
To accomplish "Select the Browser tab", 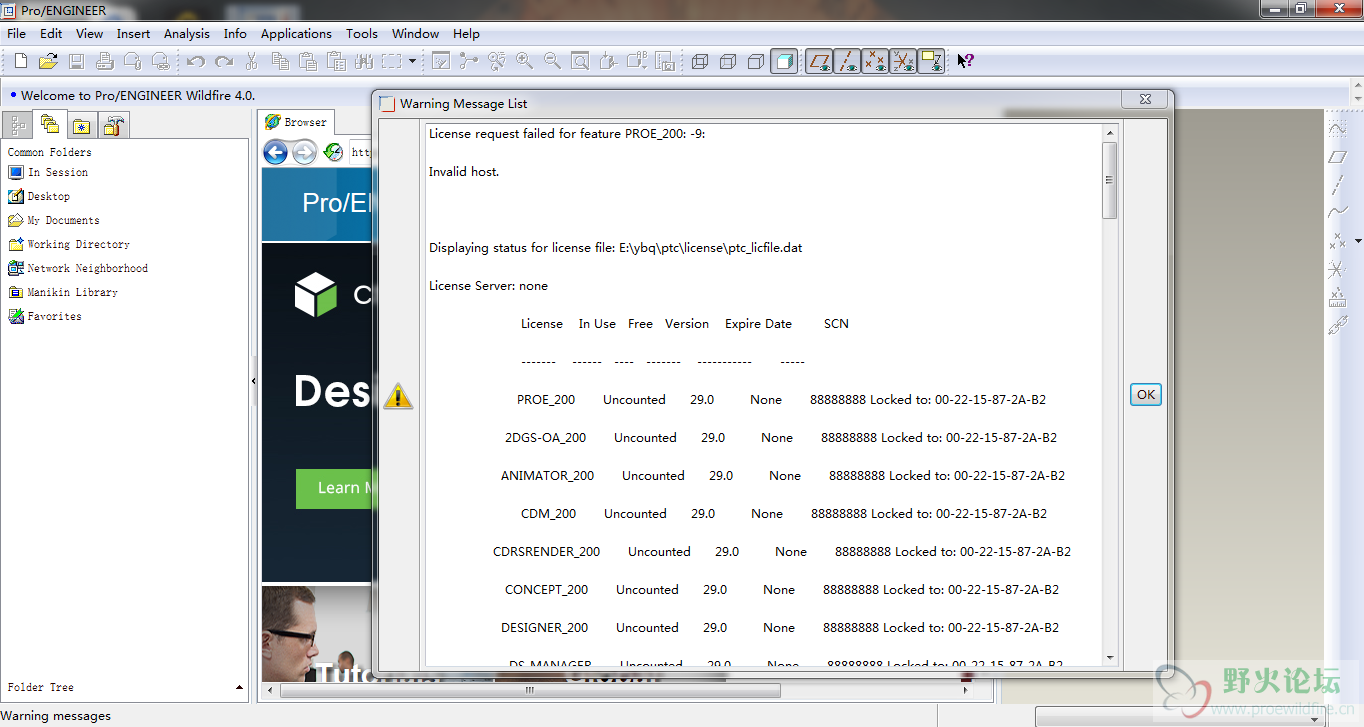I will (x=296, y=122).
